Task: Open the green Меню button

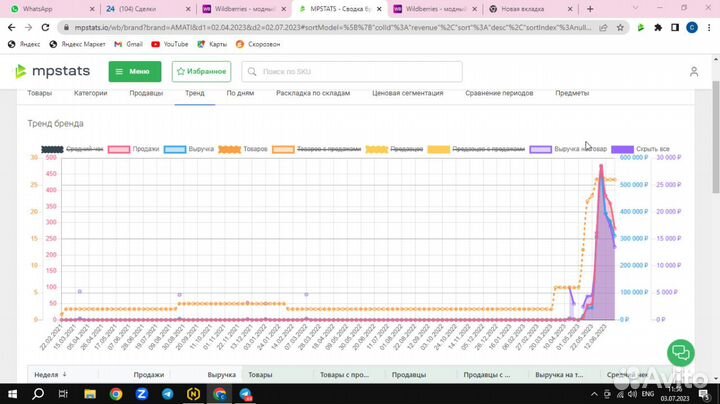Action: 135,72
